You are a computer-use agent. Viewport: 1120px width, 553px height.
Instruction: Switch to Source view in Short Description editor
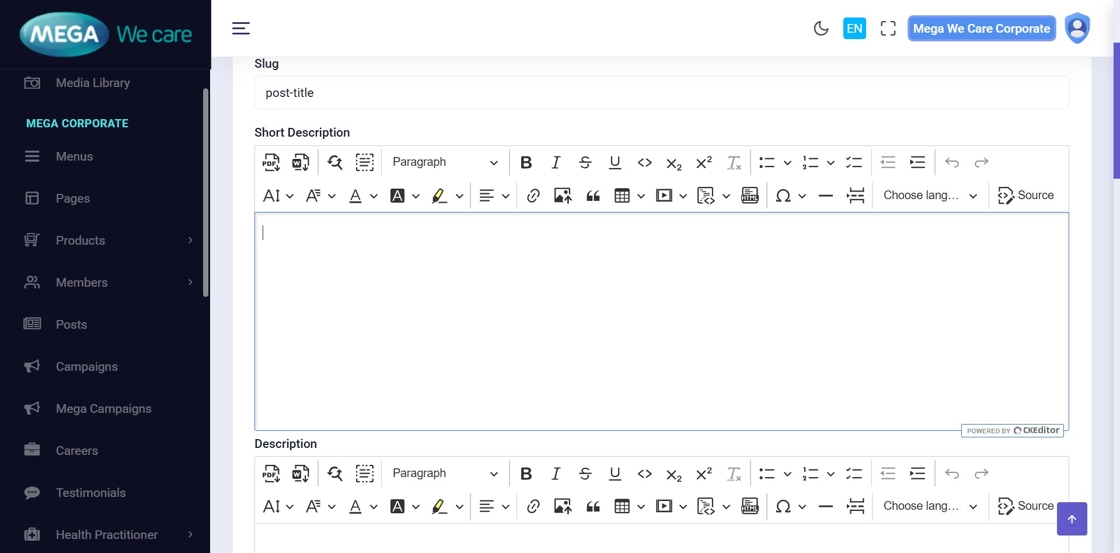(x=1026, y=196)
